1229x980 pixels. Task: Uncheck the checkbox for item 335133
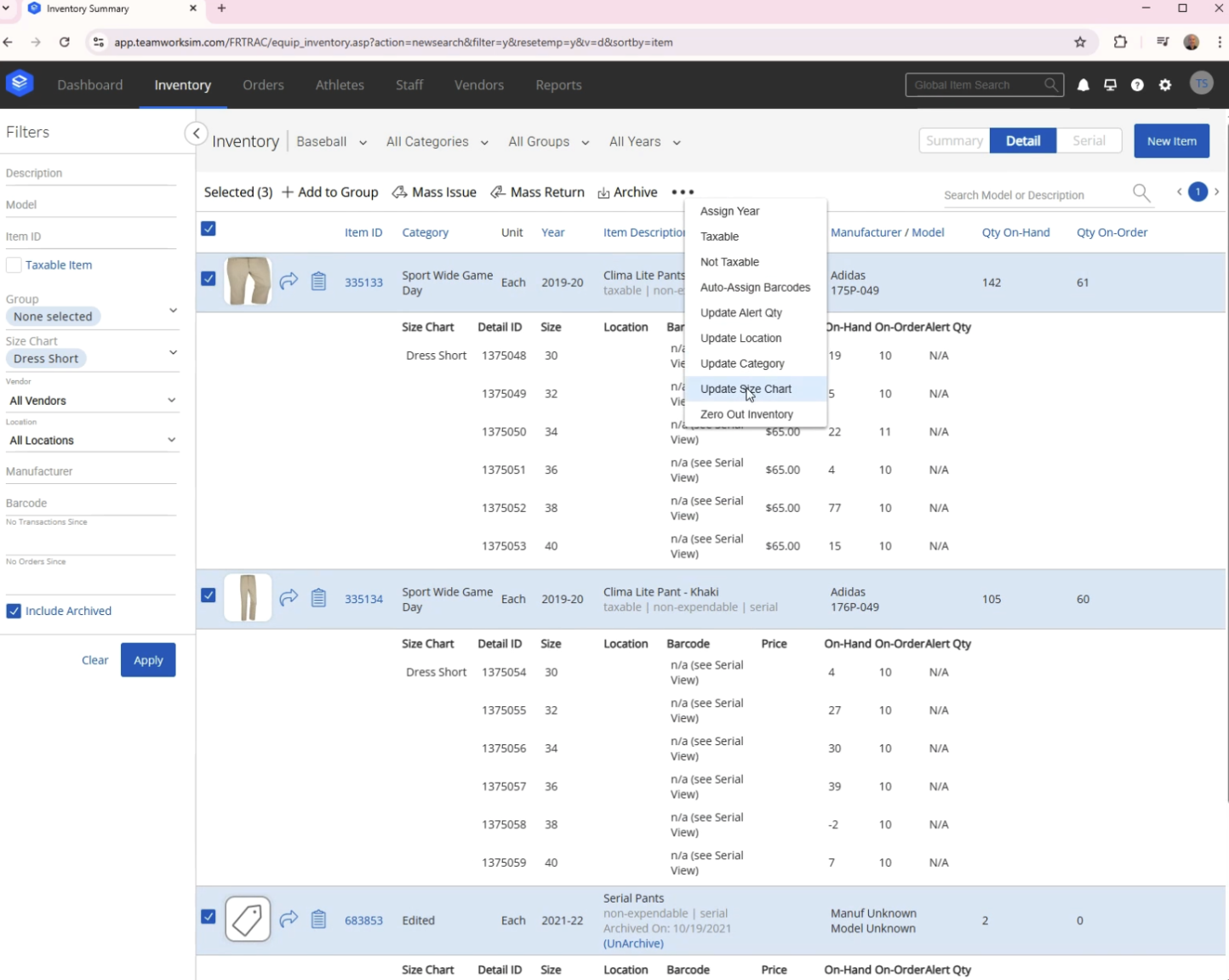(x=209, y=279)
